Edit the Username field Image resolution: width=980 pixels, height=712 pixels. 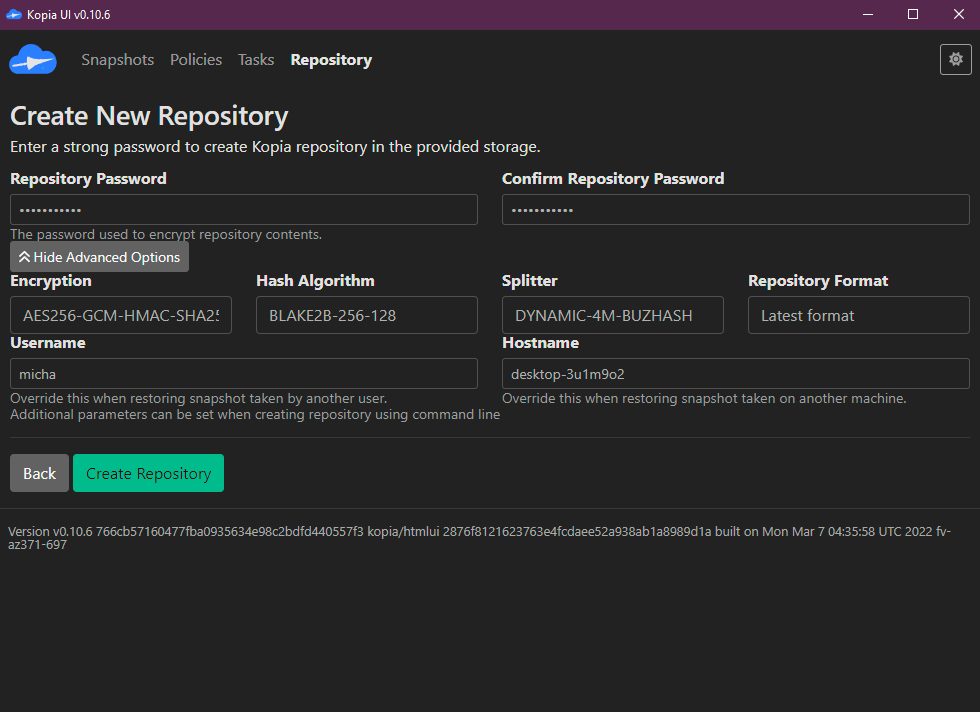[244, 374]
